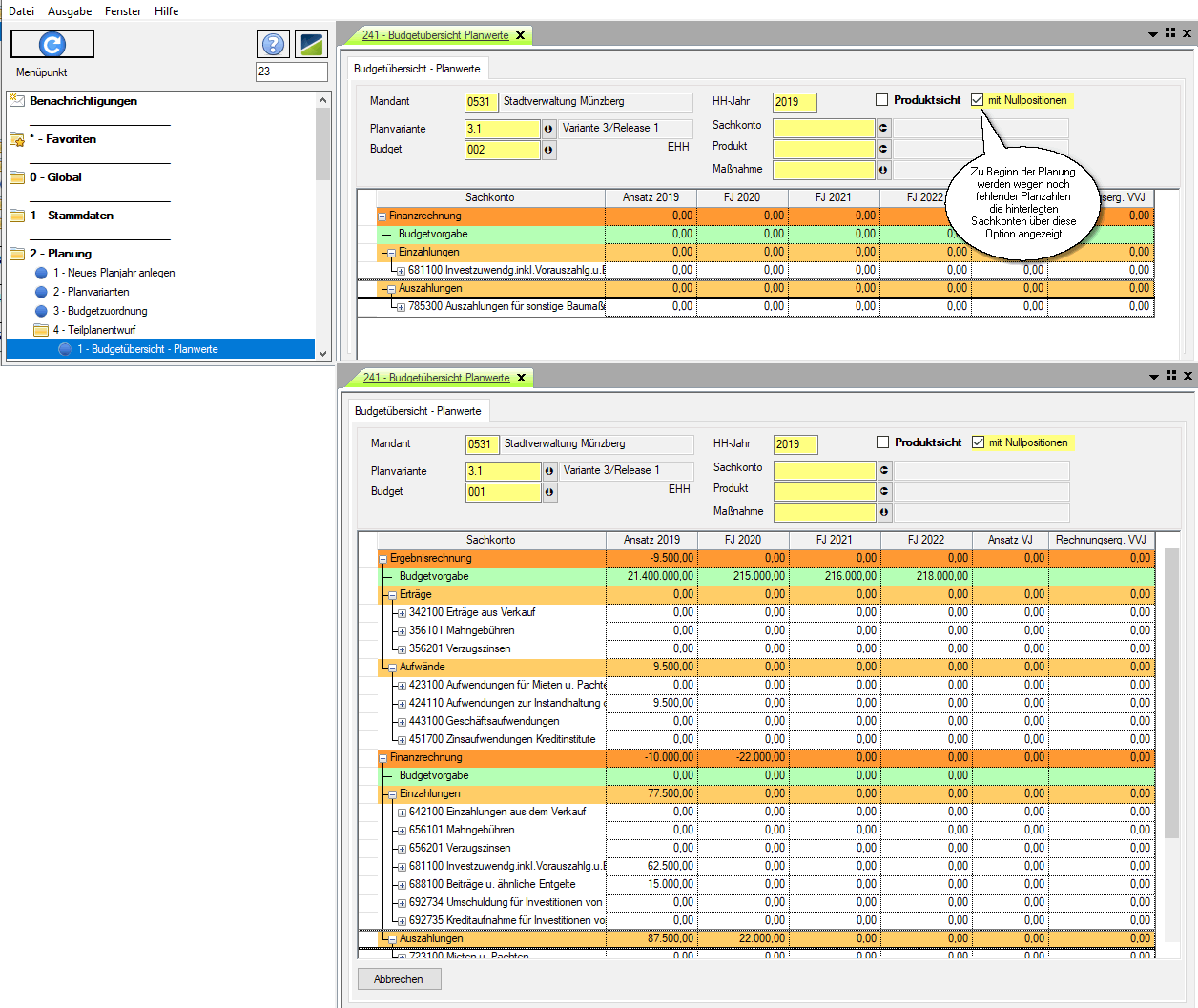
Task: Enable Produktsicht checkbox in Budget 002 panel
Action: point(882,100)
